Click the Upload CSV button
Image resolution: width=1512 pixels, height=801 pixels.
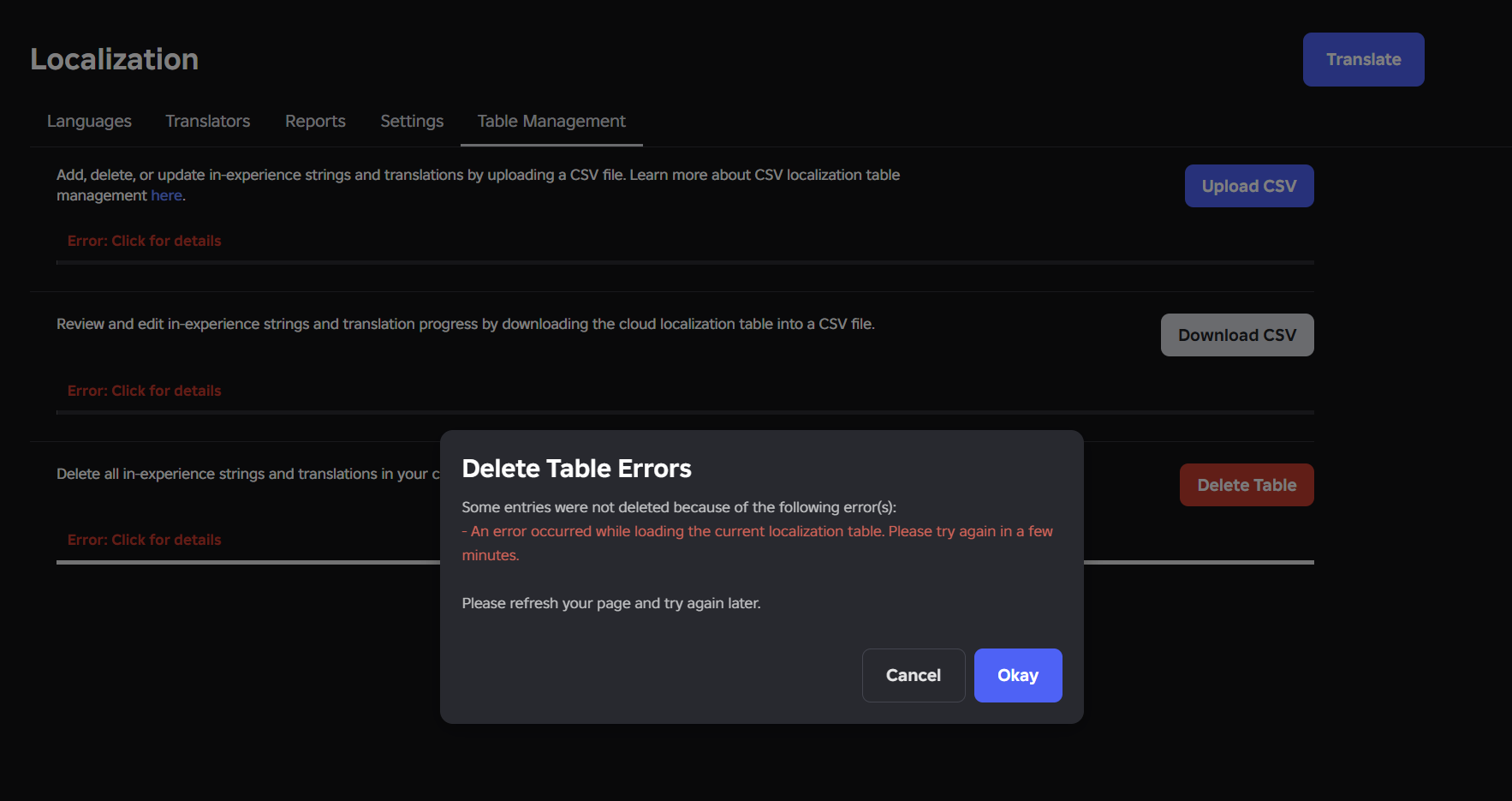(x=1249, y=186)
